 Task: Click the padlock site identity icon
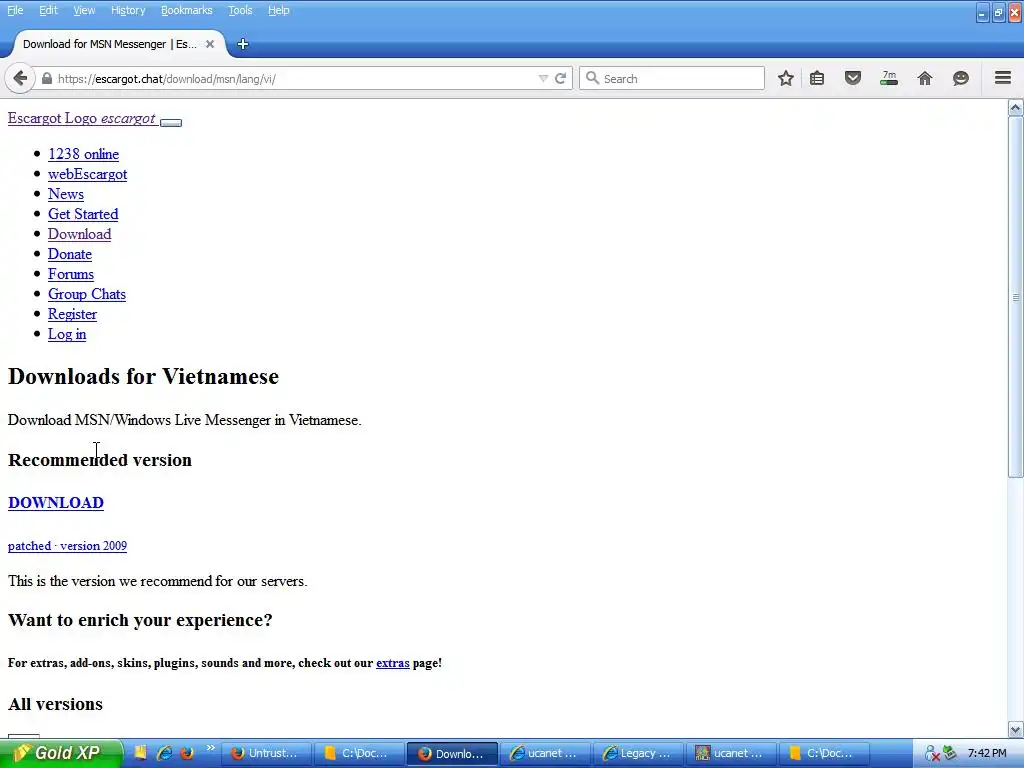pos(46,78)
